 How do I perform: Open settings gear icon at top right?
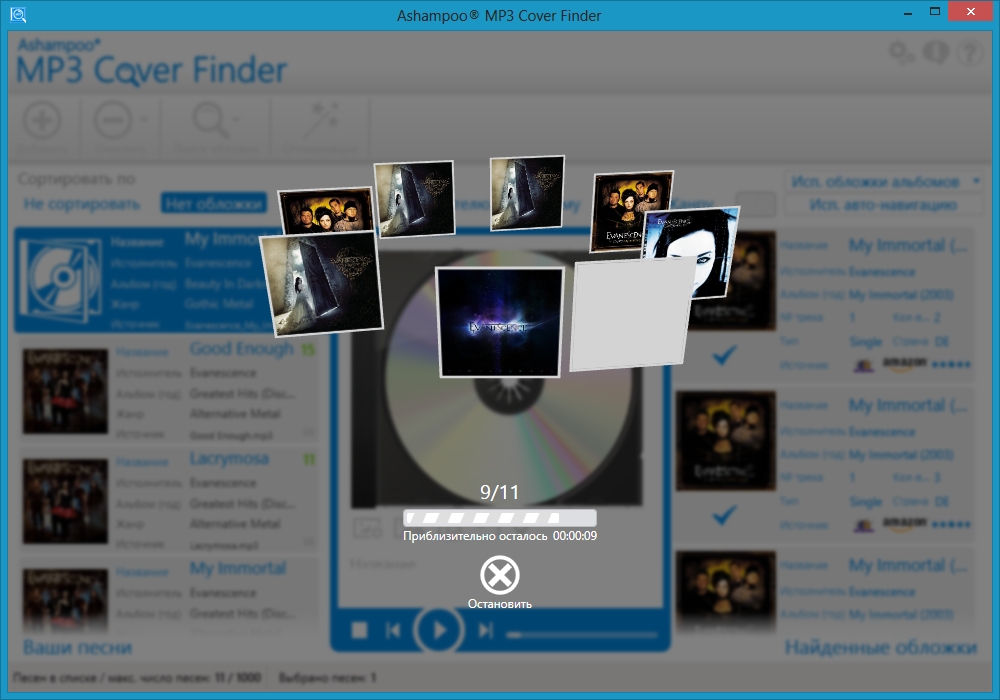coord(902,52)
